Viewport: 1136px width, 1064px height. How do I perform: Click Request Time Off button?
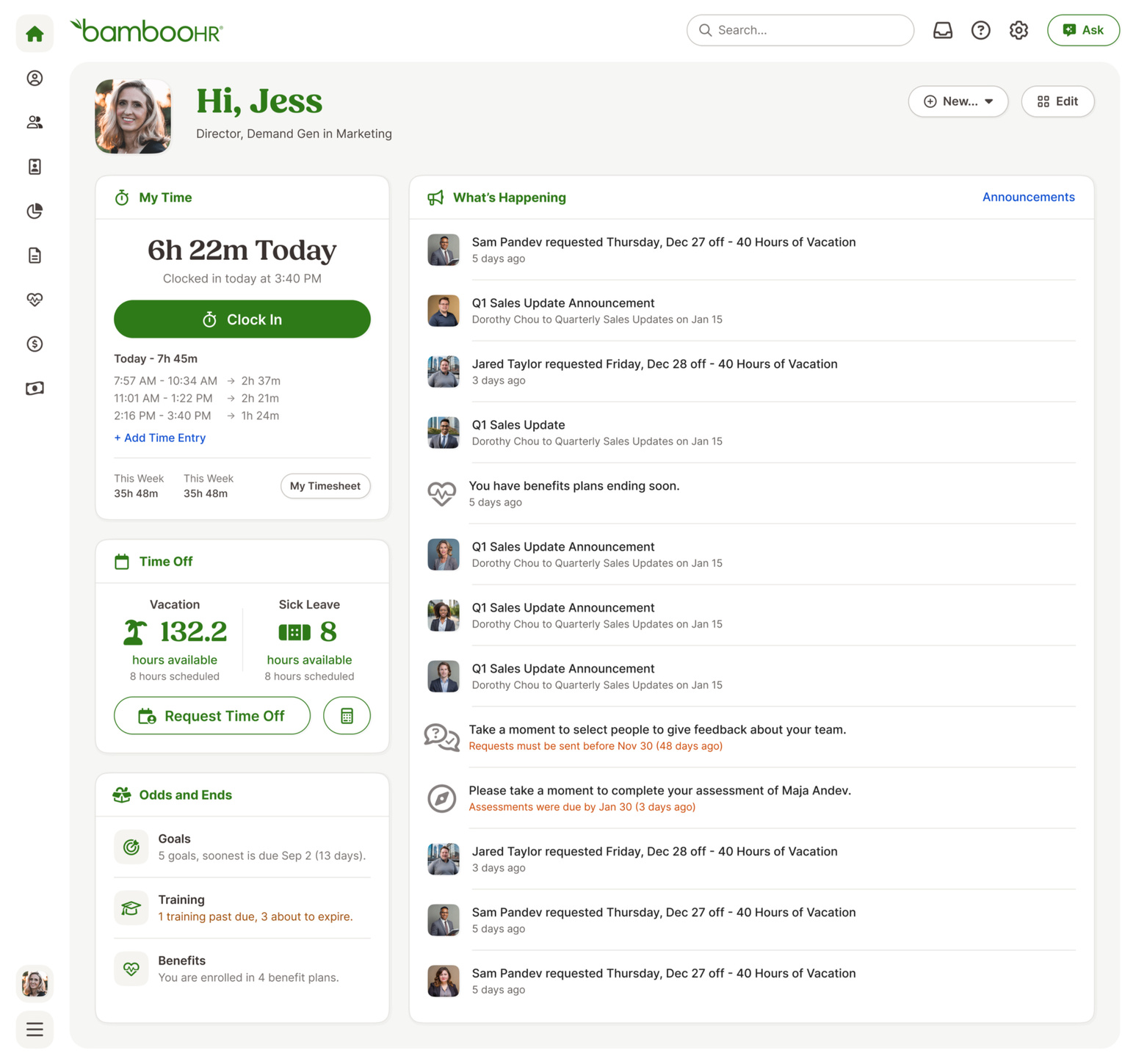click(212, 716)
